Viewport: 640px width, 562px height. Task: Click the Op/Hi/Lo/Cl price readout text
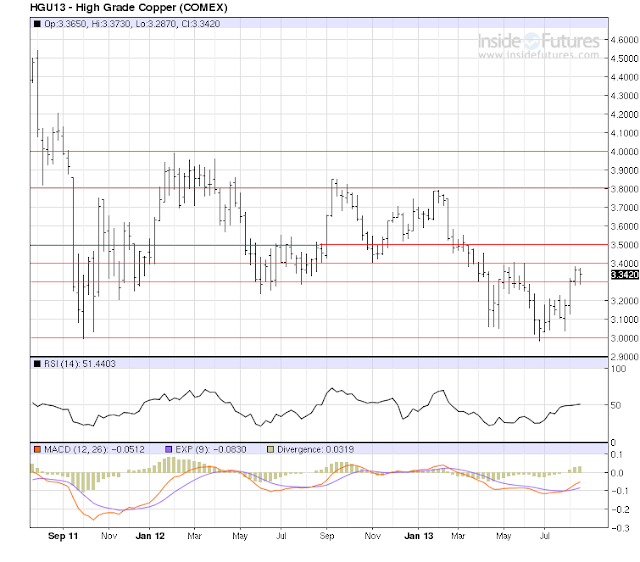tap(132, 24)
